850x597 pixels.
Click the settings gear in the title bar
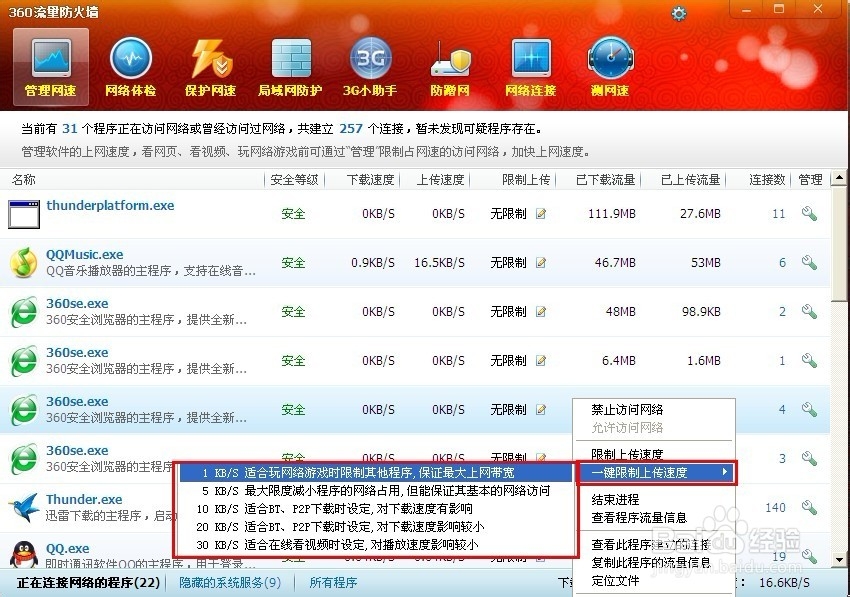click(x=679, y=14)
